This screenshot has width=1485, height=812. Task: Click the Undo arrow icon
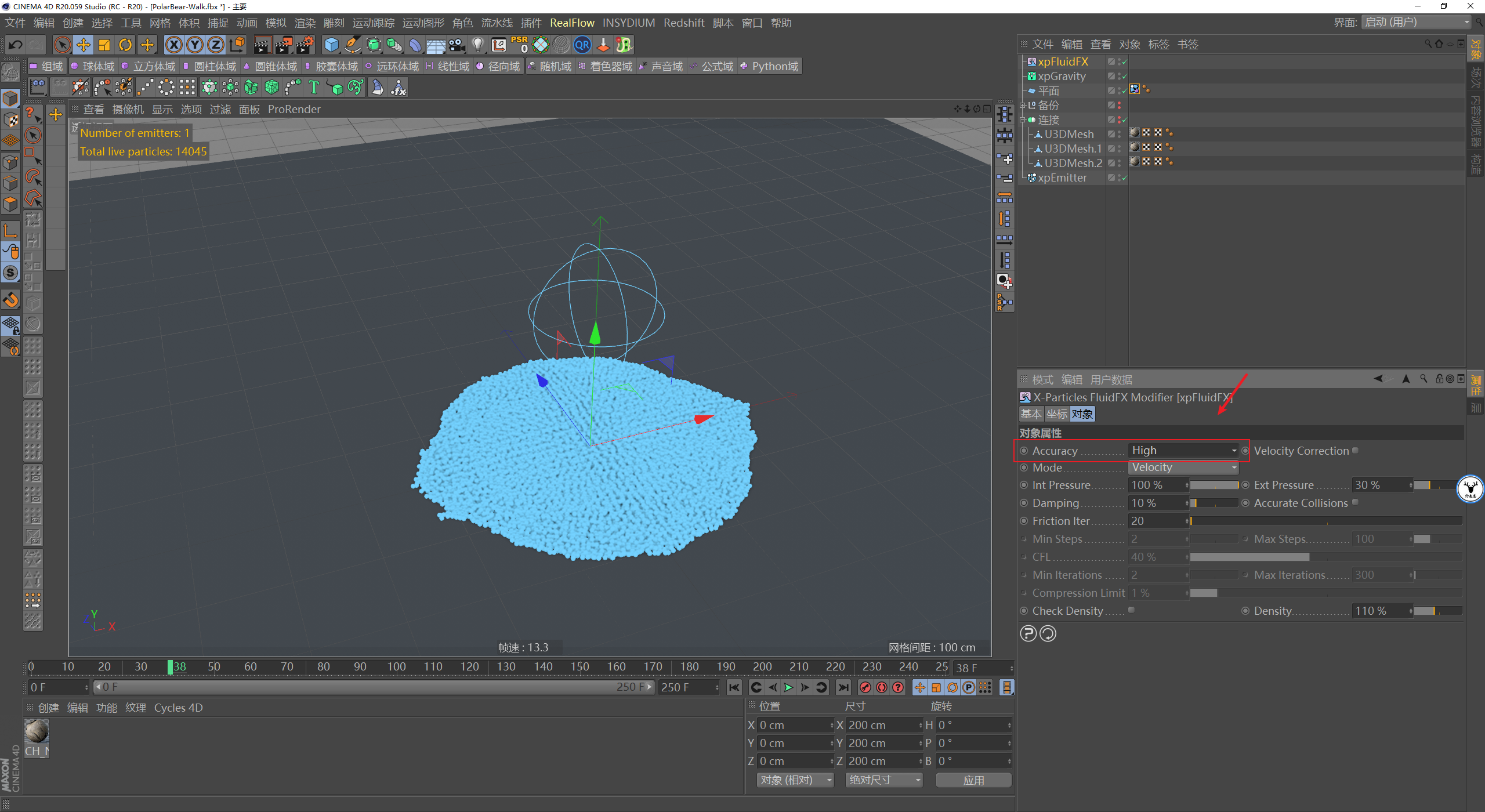click(16, 45)
